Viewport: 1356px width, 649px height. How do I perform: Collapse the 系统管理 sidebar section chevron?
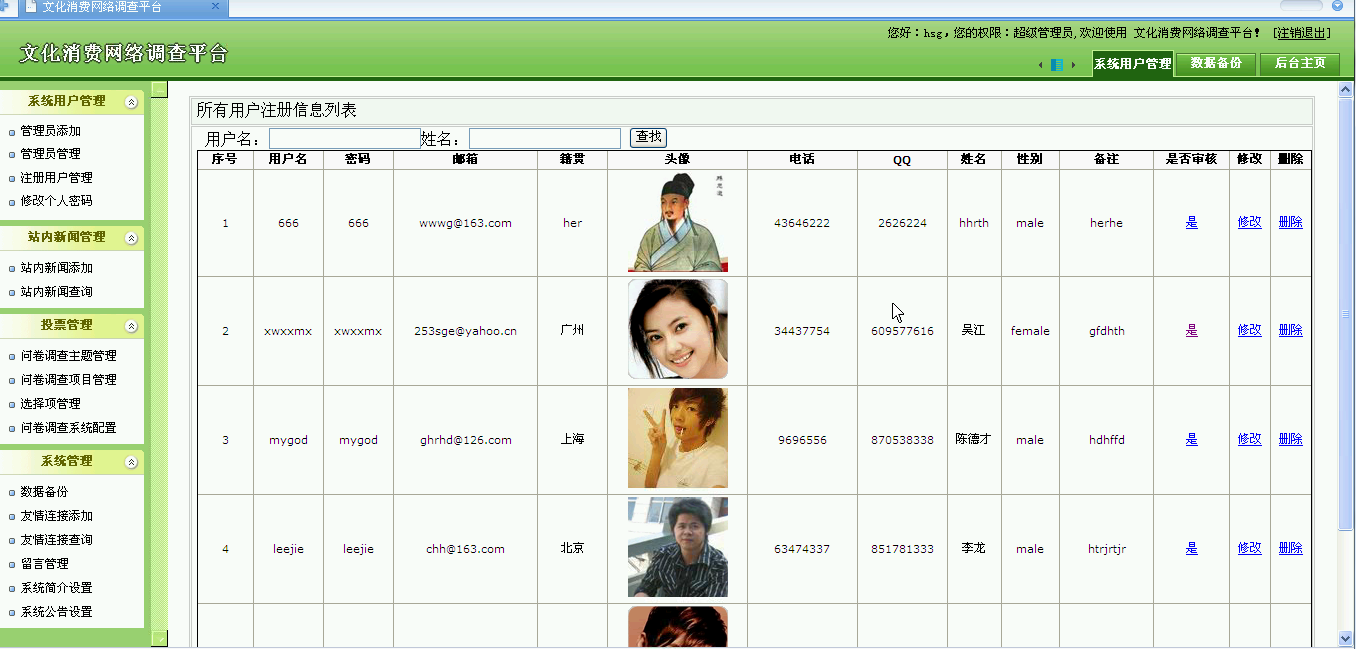131,462
